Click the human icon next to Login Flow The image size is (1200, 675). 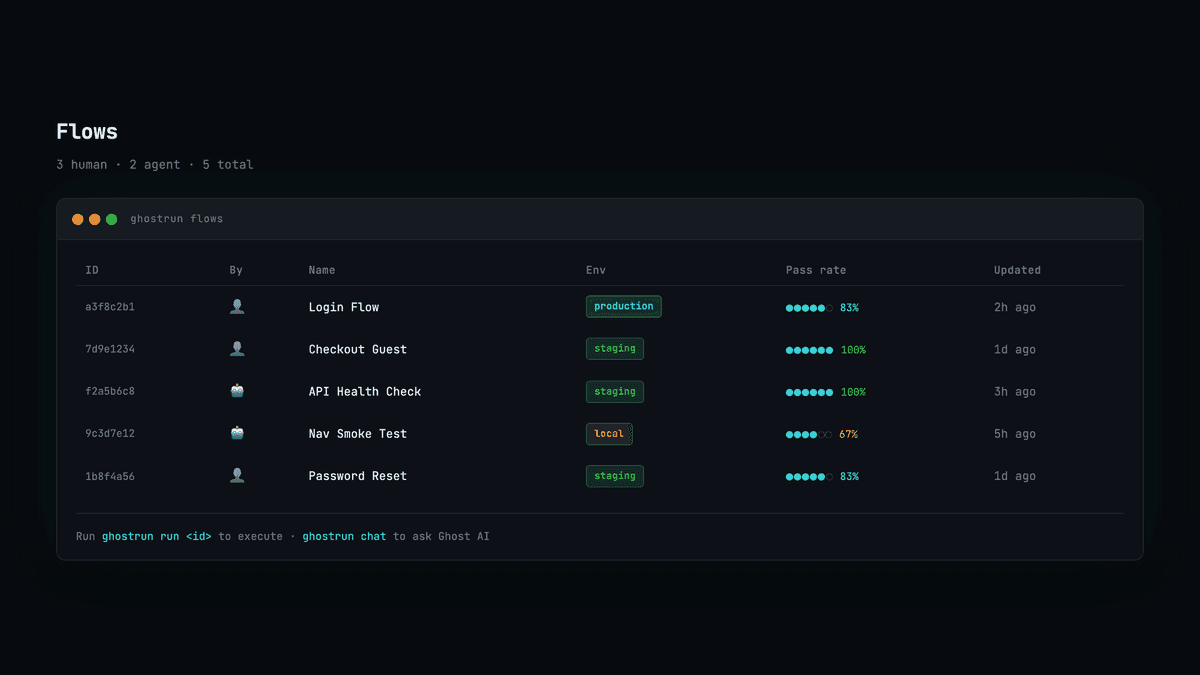[237, 306]
